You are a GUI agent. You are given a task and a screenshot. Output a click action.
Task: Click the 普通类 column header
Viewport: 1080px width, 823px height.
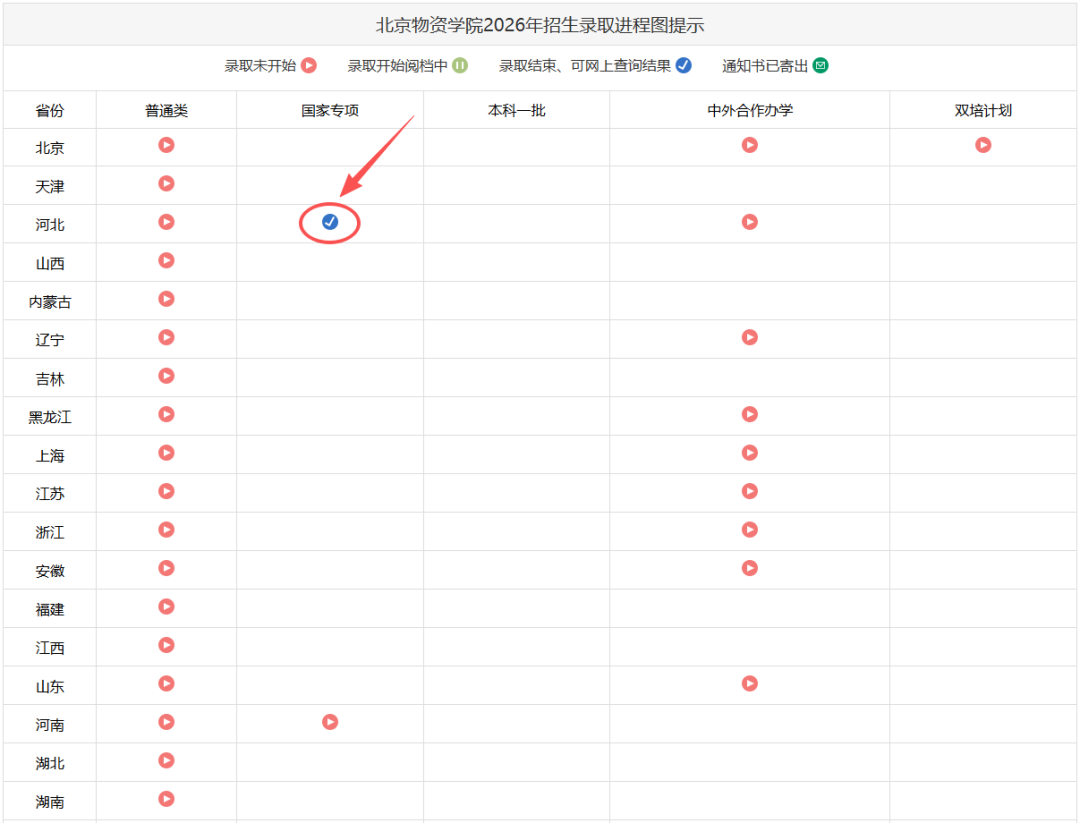166,111
